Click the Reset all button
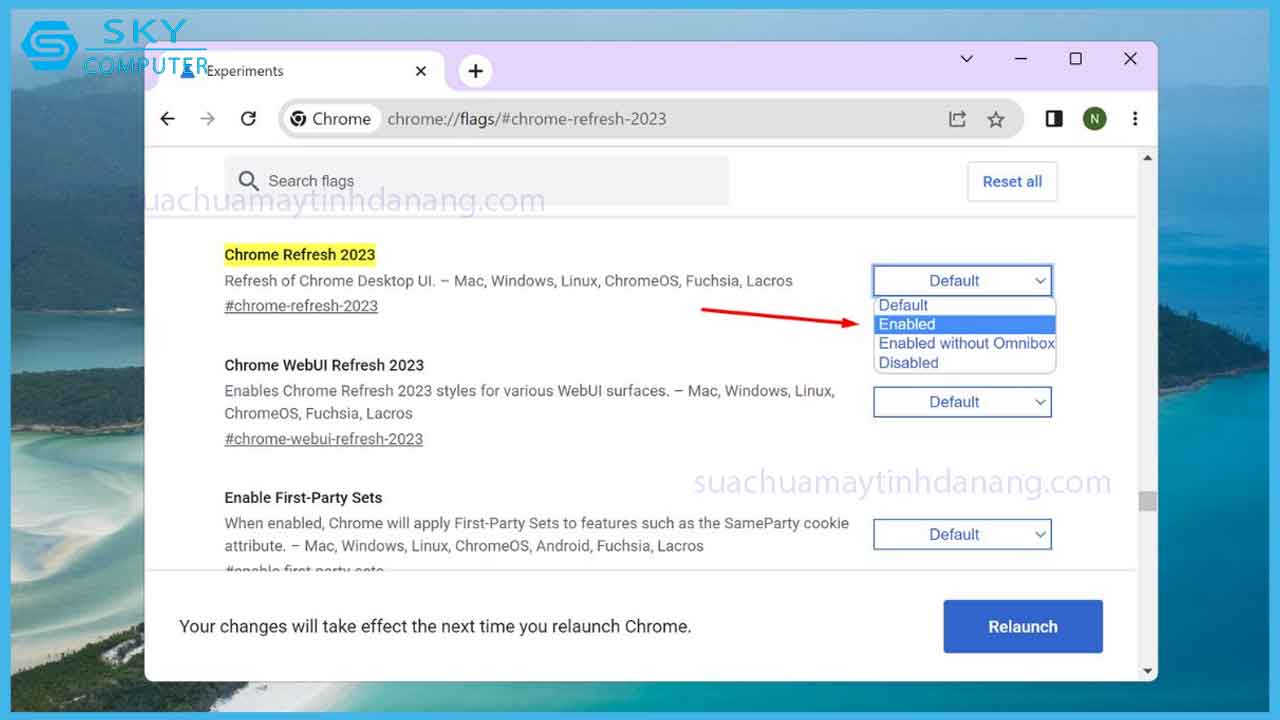The height and width of the screenshot is (720, 1280). click(1012, 182)
